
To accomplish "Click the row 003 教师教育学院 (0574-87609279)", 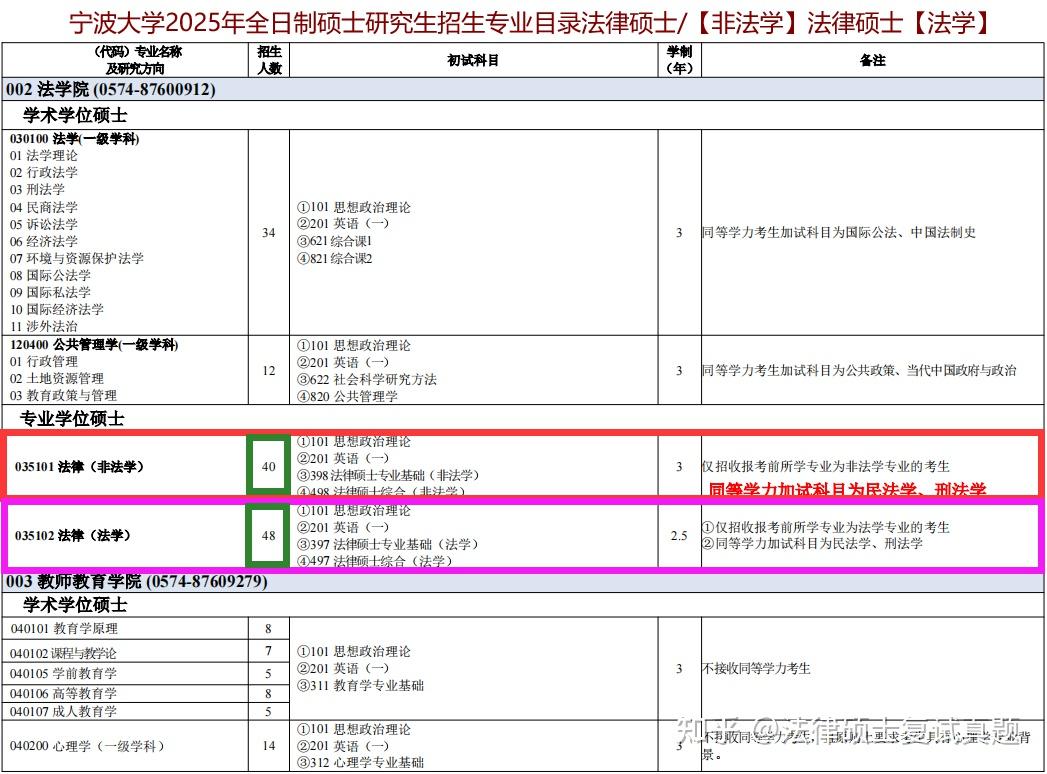I will tap(523, 582).
